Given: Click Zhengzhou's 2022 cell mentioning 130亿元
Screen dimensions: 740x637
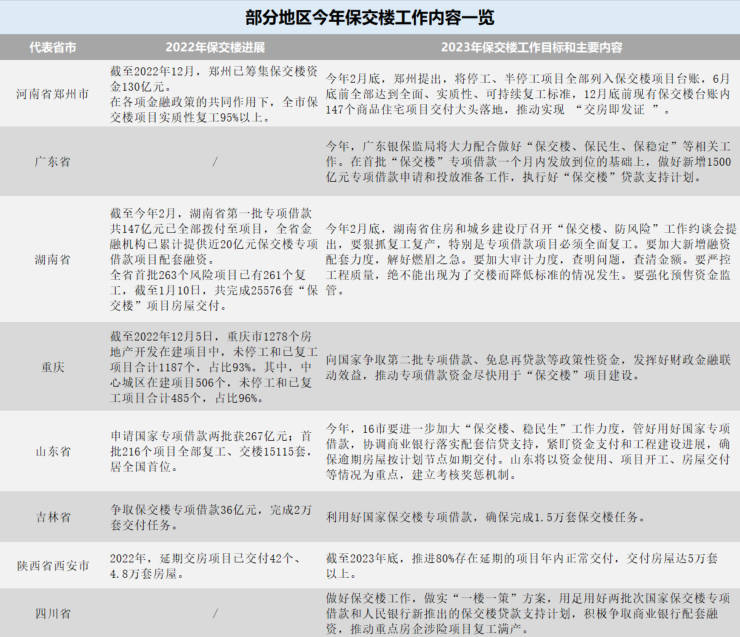Looking at the screenshot, I should [214, 94].
